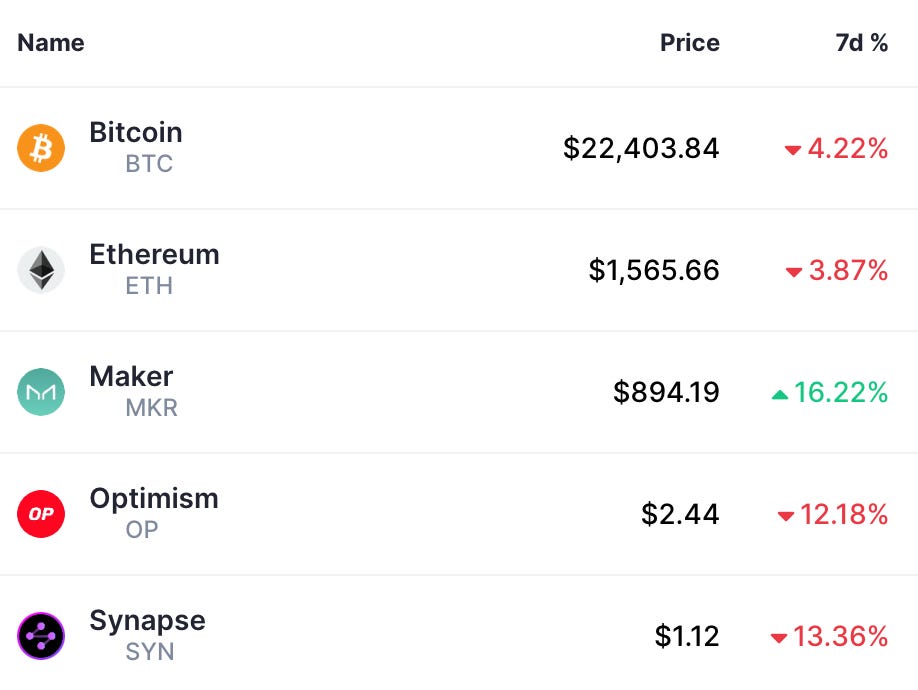
Task: Click the Maker 16.22% weekly change
Action: 841,392
